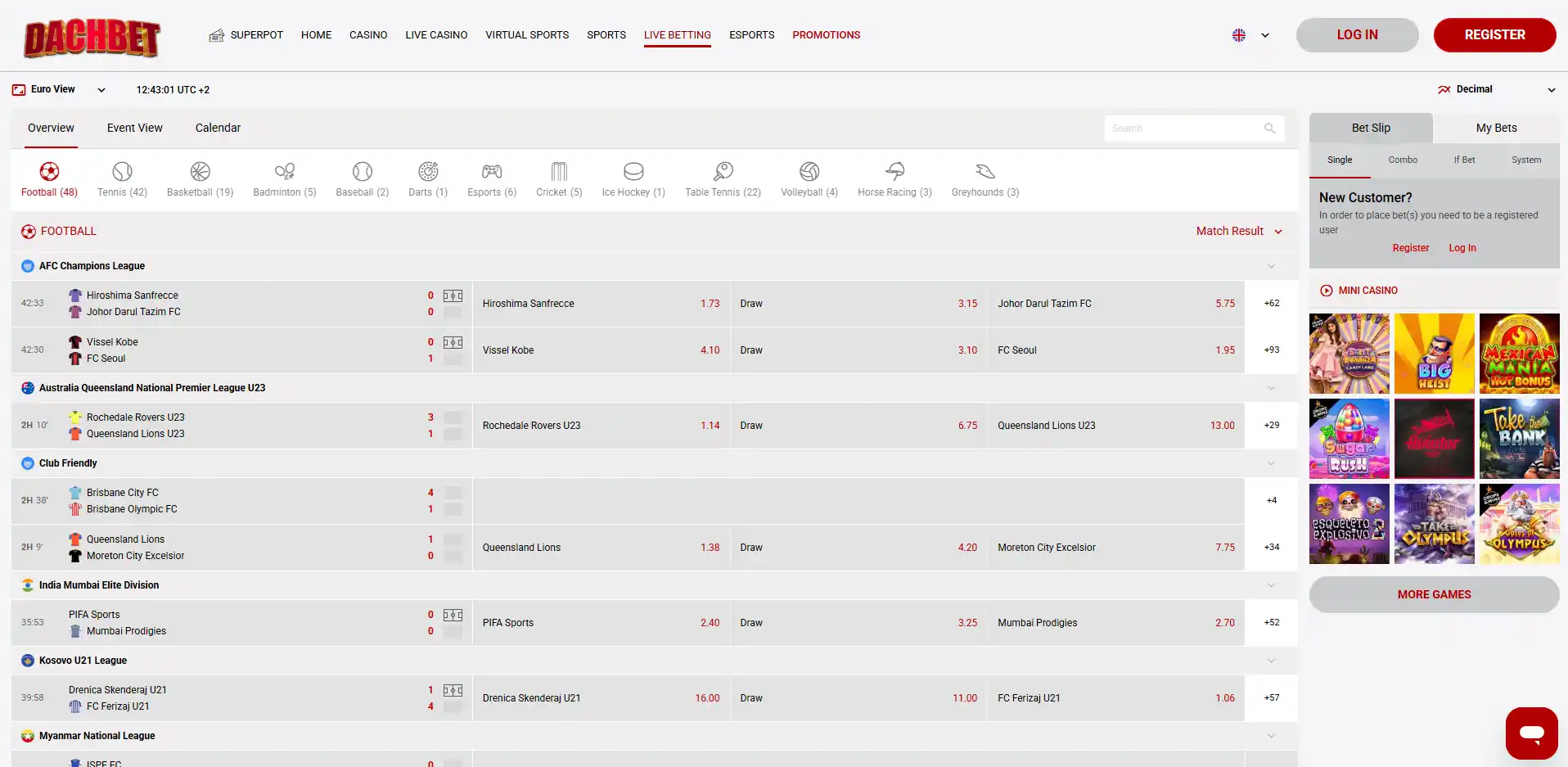Select the Darts sport icon
This screenshot has width=1568, height=767.
[428, 171]
